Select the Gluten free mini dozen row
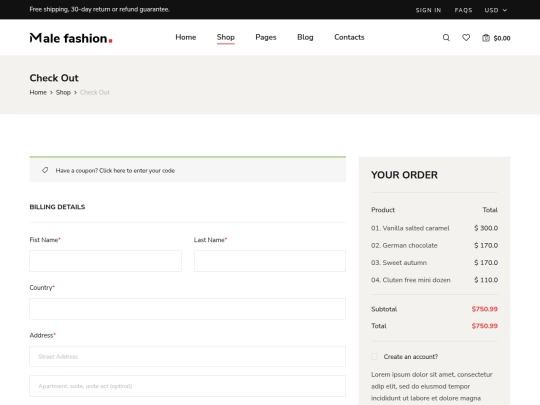540x405 pixels. [x=434, y=280]
